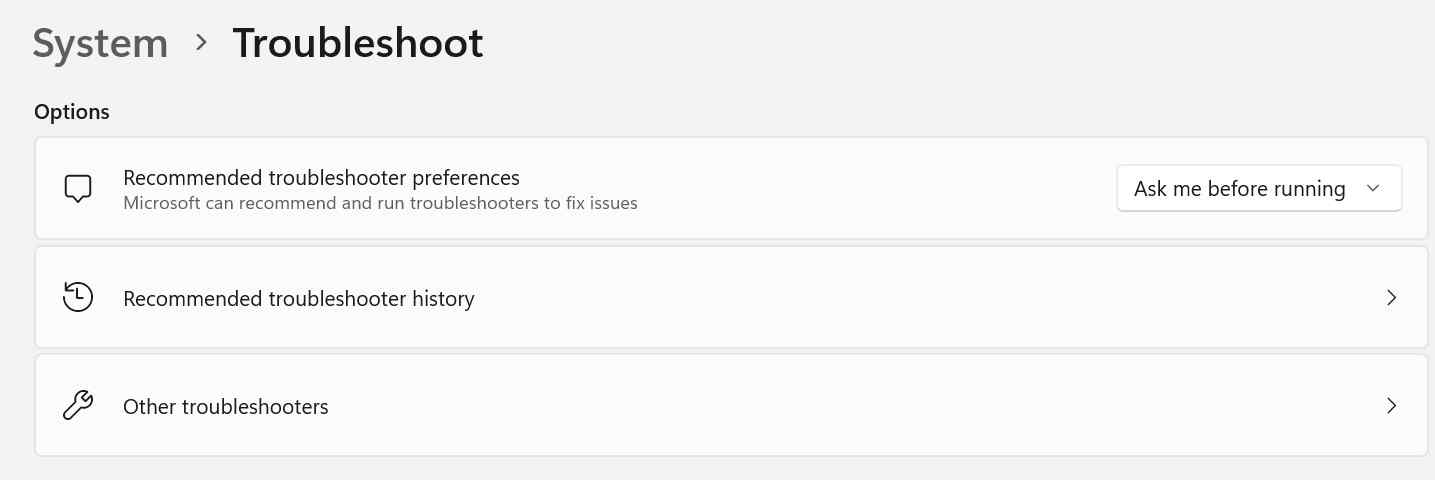The image size is (1435, 480).
Task: Click the breadcrumb chevron after System
Action: click(x=201, y=43)
